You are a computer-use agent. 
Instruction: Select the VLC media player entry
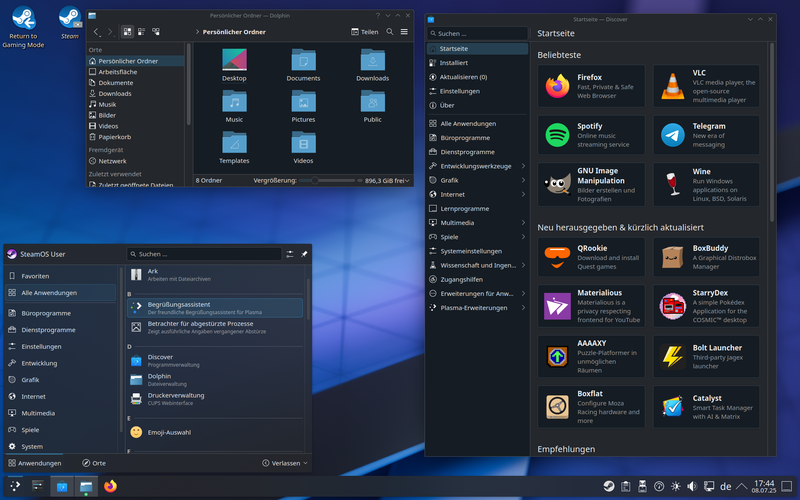706,86
